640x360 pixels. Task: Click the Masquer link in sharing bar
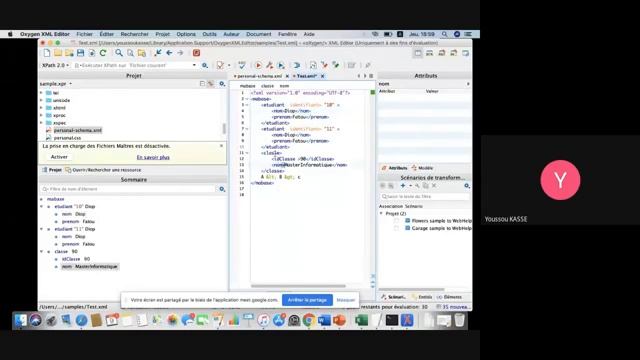346,300
